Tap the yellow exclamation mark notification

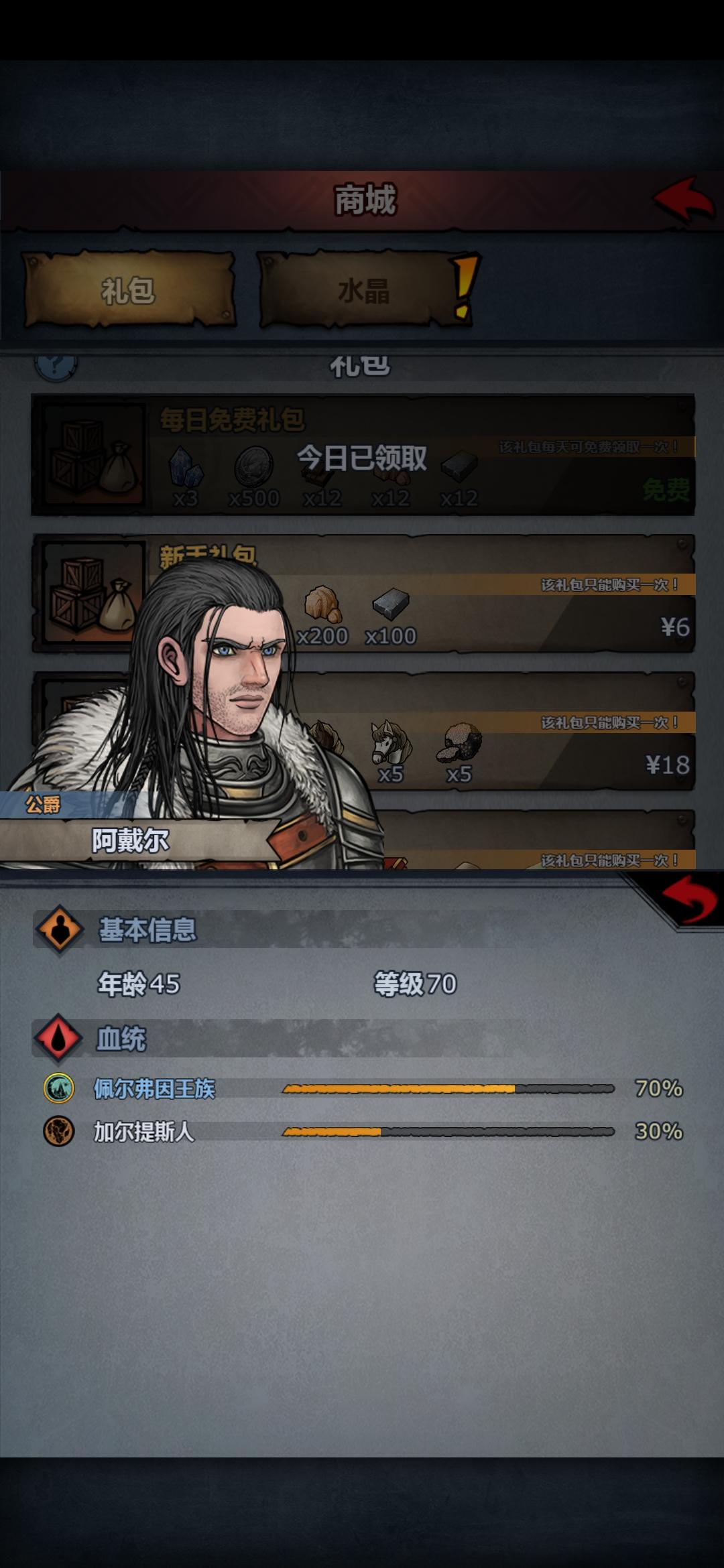(x=465, y=285)
